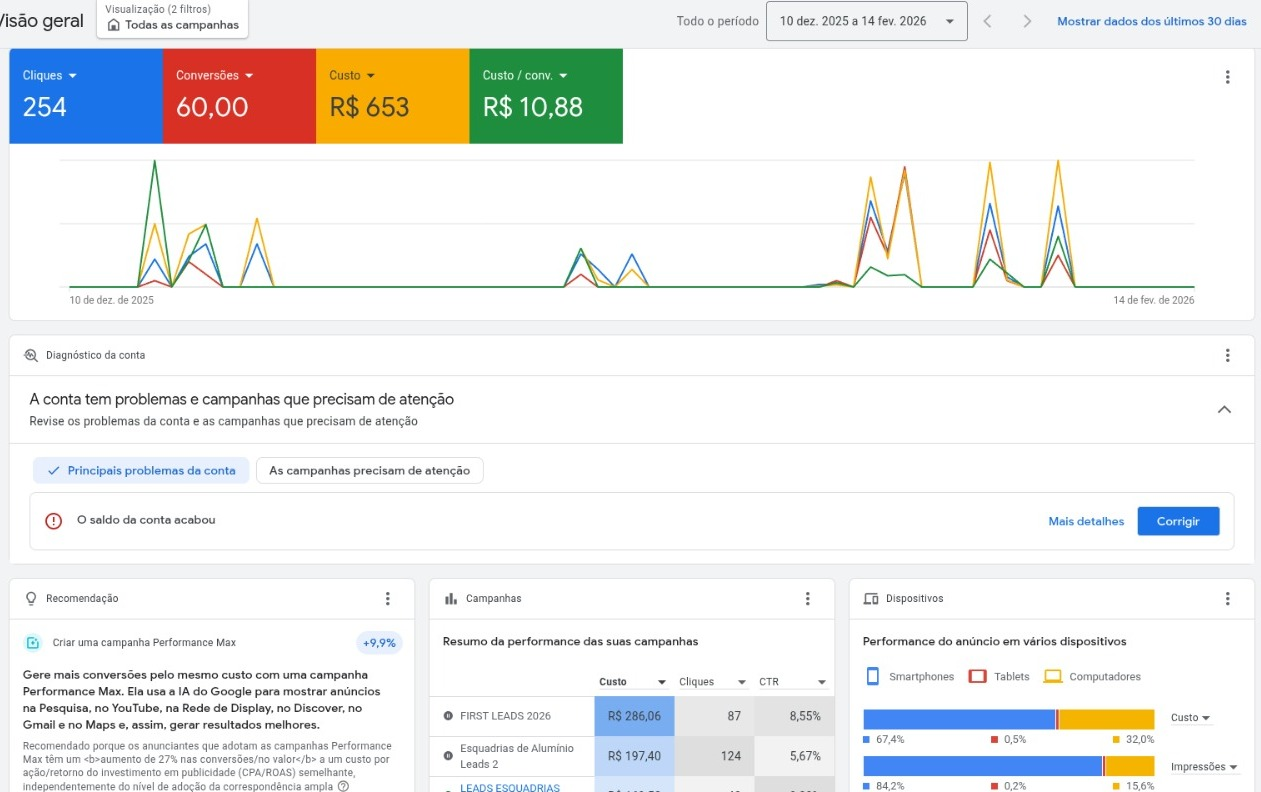Screen dimensions: 1261x792
Task: Select the Principais problemas da conta chip
Action: point(142,470)
